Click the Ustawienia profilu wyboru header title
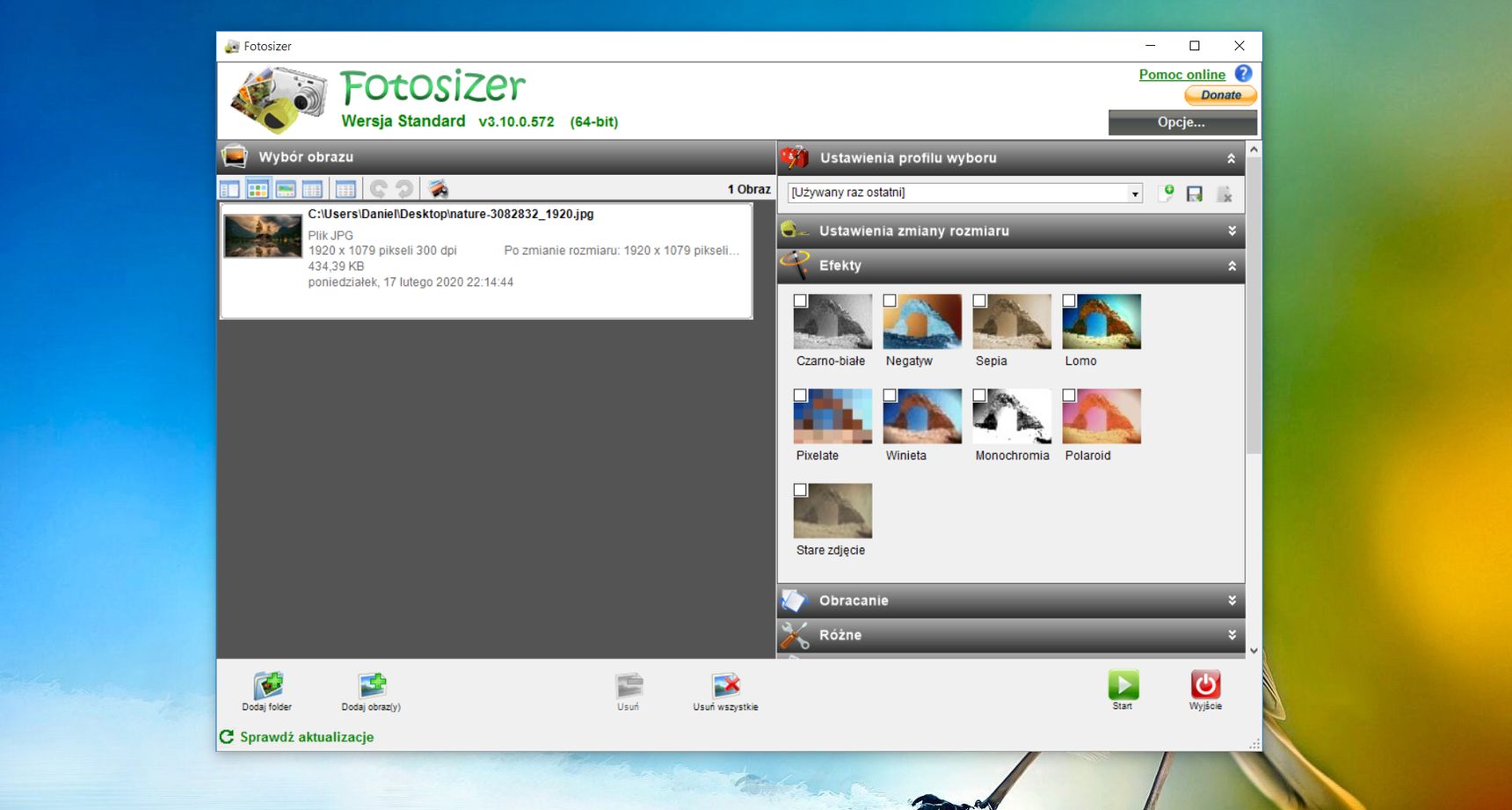Viewport: 1512px width, 810px height. pos(908,158)
